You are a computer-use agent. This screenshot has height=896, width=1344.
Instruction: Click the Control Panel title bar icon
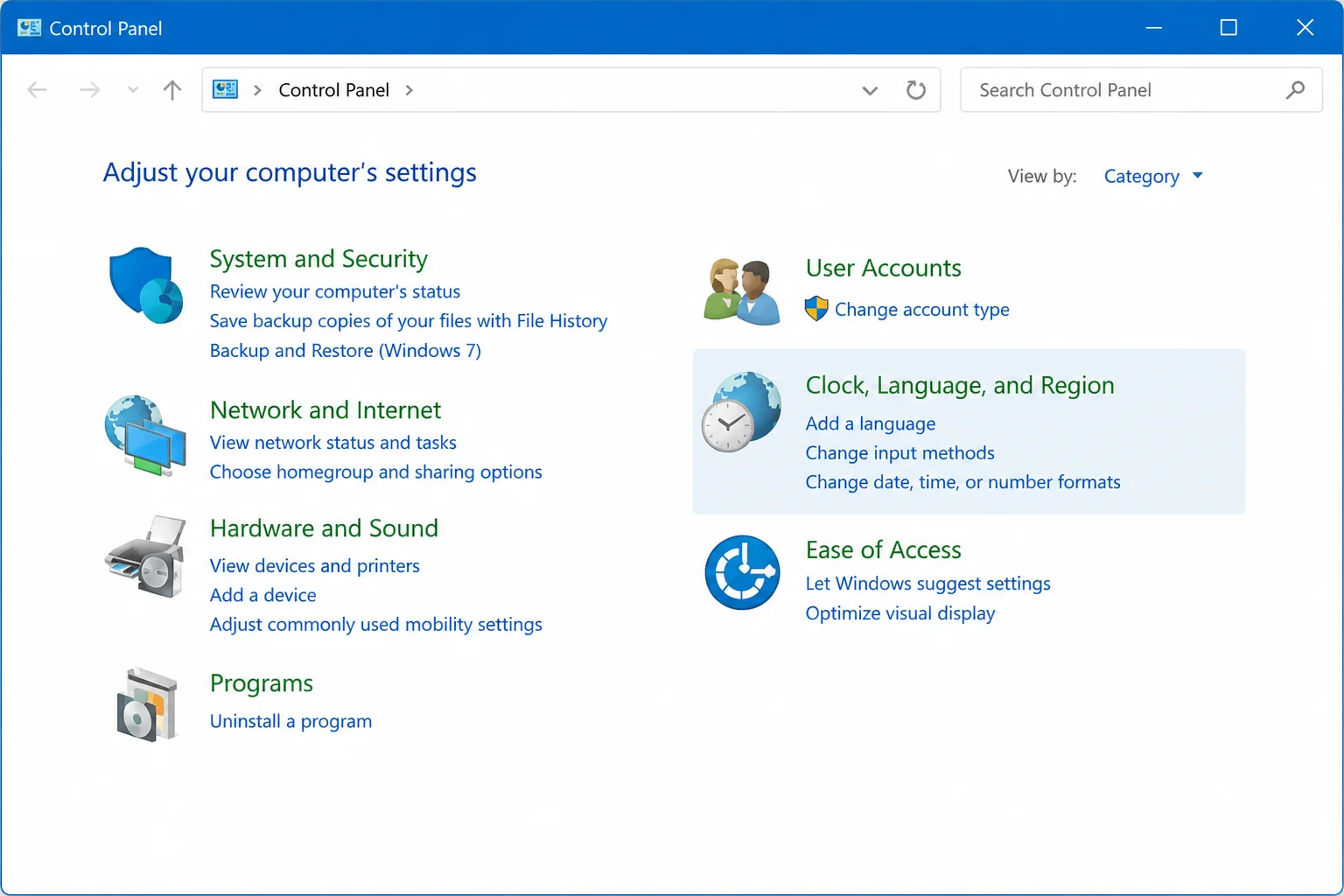[29, 28]
